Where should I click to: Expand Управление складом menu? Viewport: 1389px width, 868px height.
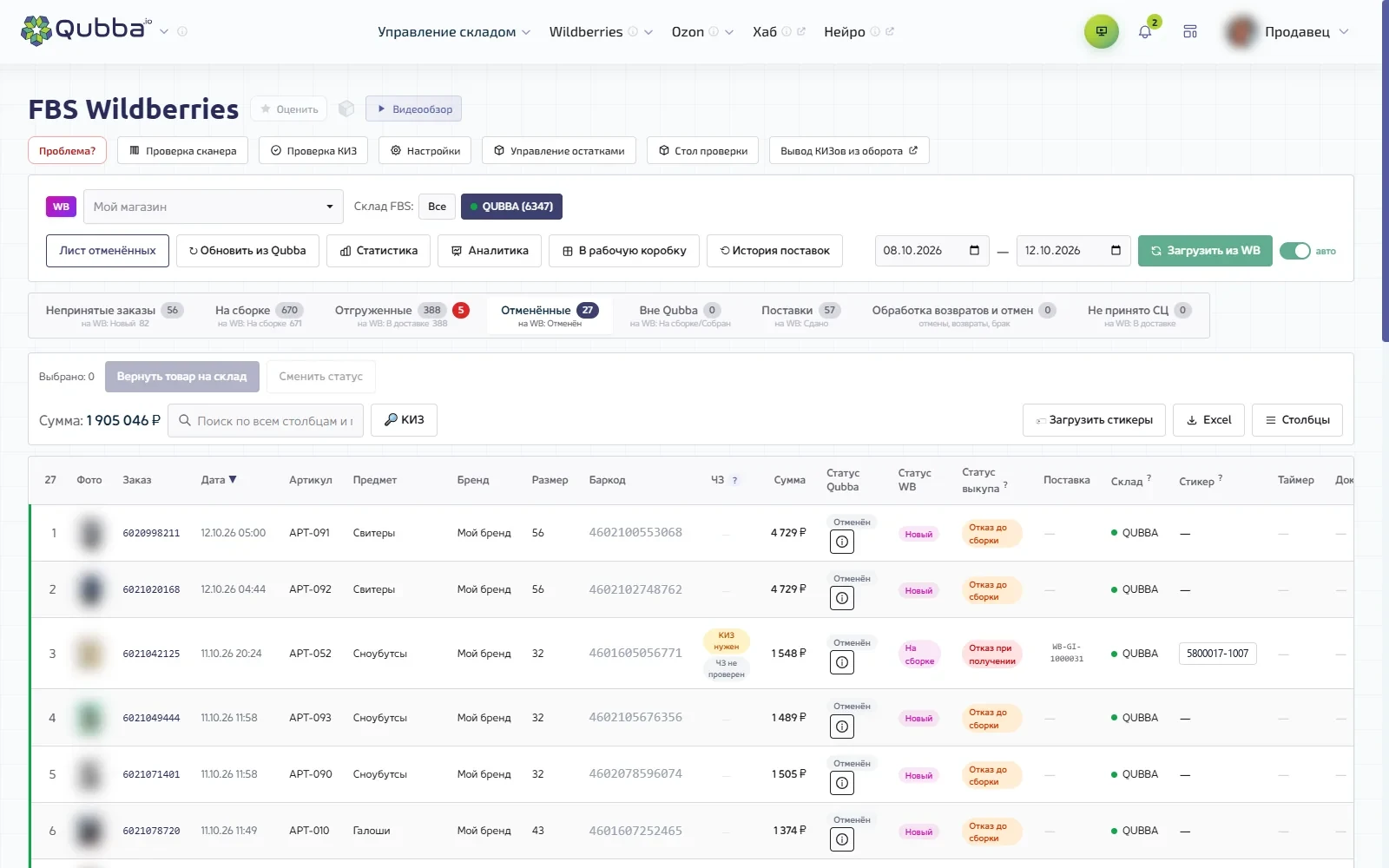tap(454, 32)
